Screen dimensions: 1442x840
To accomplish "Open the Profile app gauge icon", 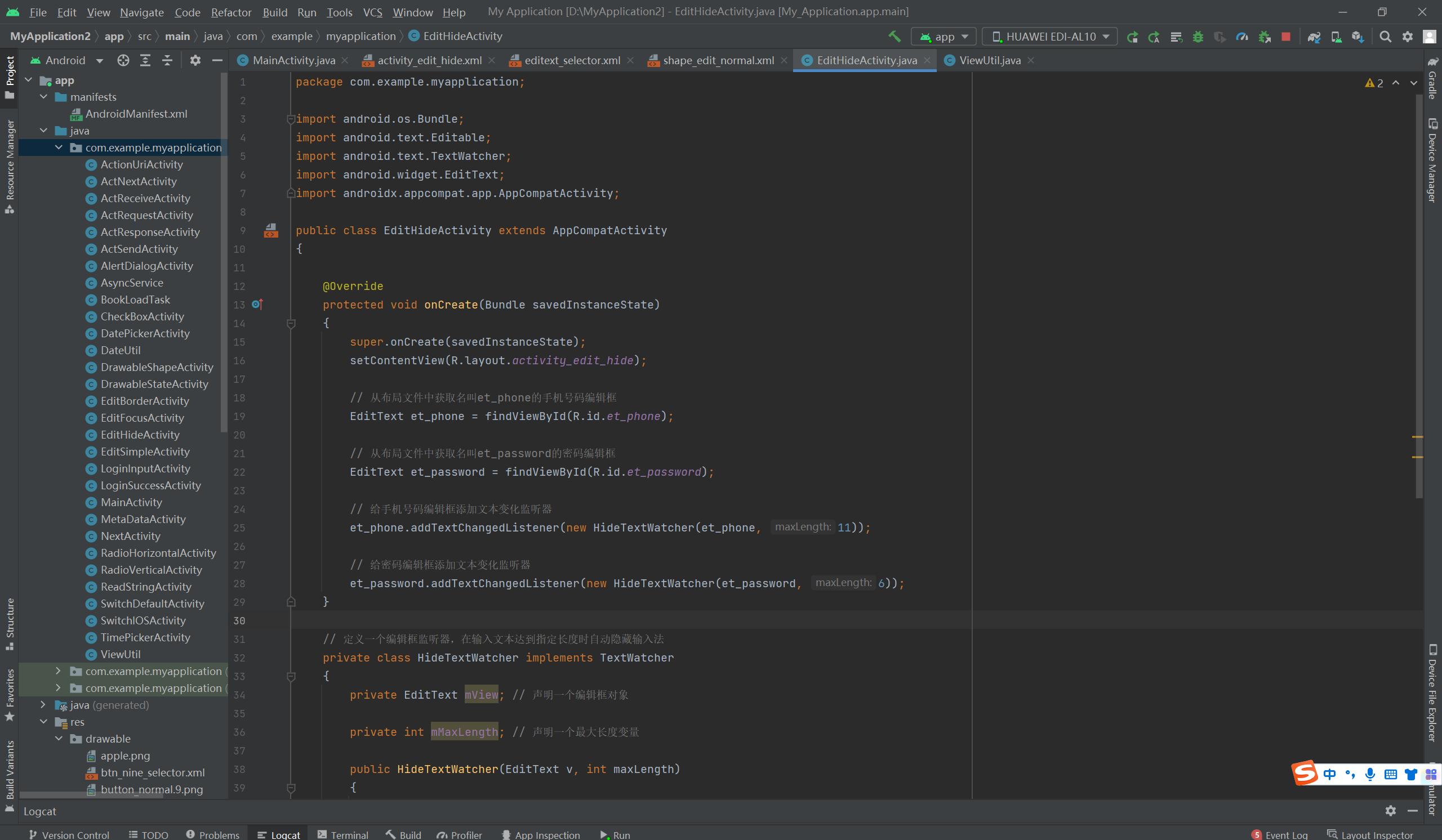I will [1241, 37].
